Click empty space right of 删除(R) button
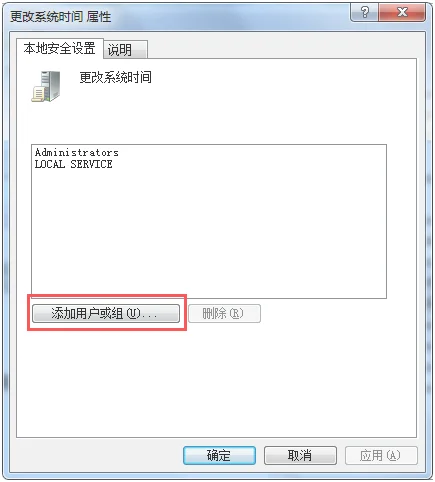This screenshot has width=435, height=482. 333,313
